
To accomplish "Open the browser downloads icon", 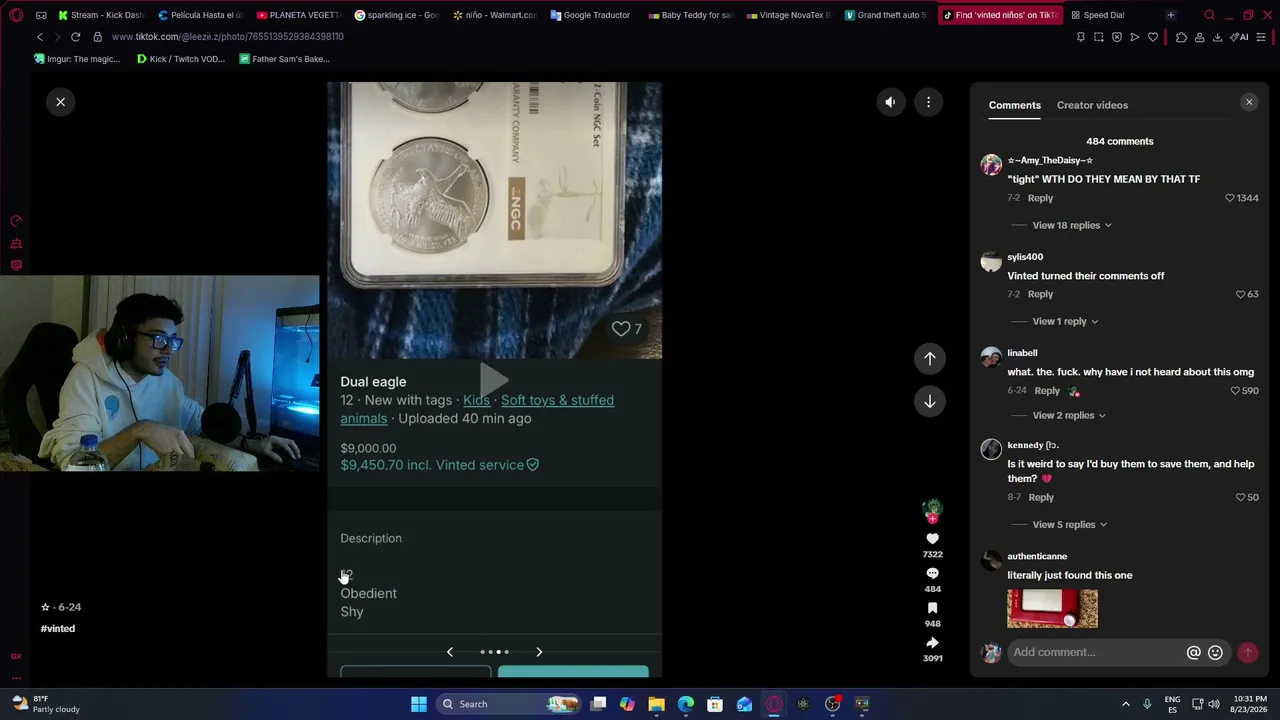I will (1217, 37).
